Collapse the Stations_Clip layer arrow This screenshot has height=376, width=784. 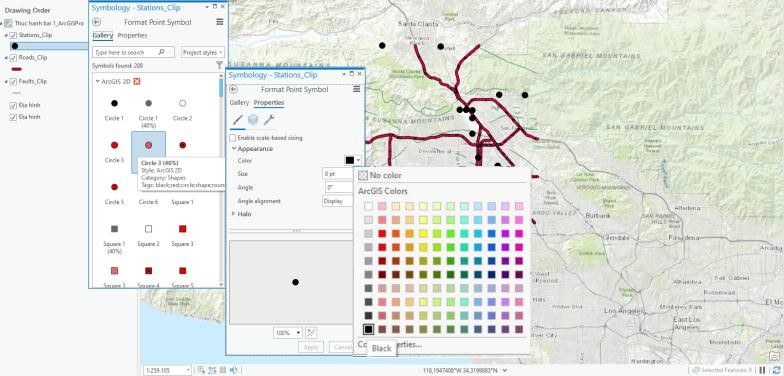click(6, 35)
